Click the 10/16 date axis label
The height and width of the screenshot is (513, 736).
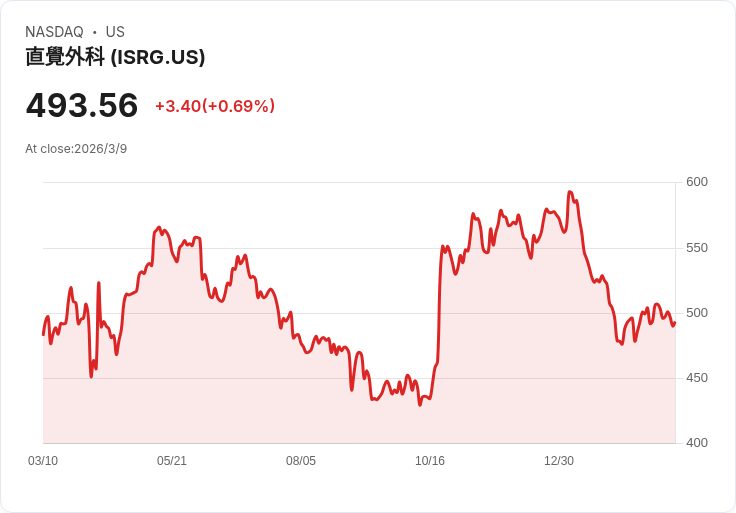click(x=430, y=460)
